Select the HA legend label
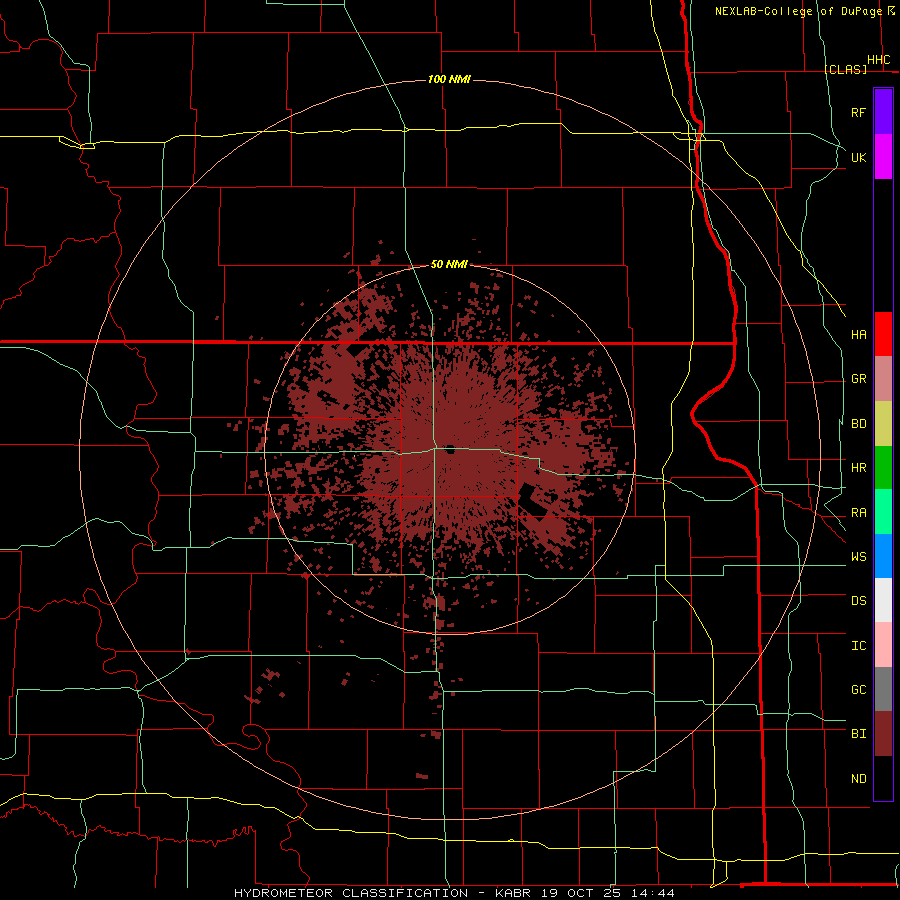 (858, 334)
